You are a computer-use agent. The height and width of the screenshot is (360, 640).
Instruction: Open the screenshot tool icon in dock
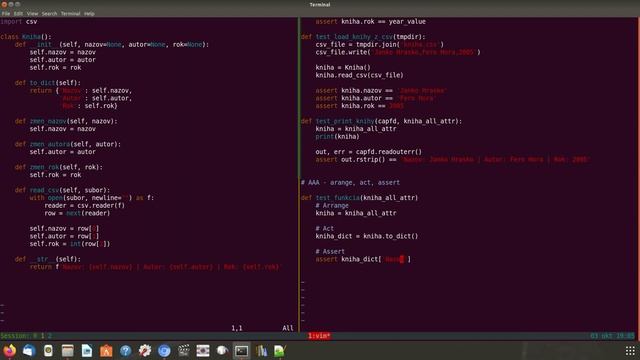point(203,351)
